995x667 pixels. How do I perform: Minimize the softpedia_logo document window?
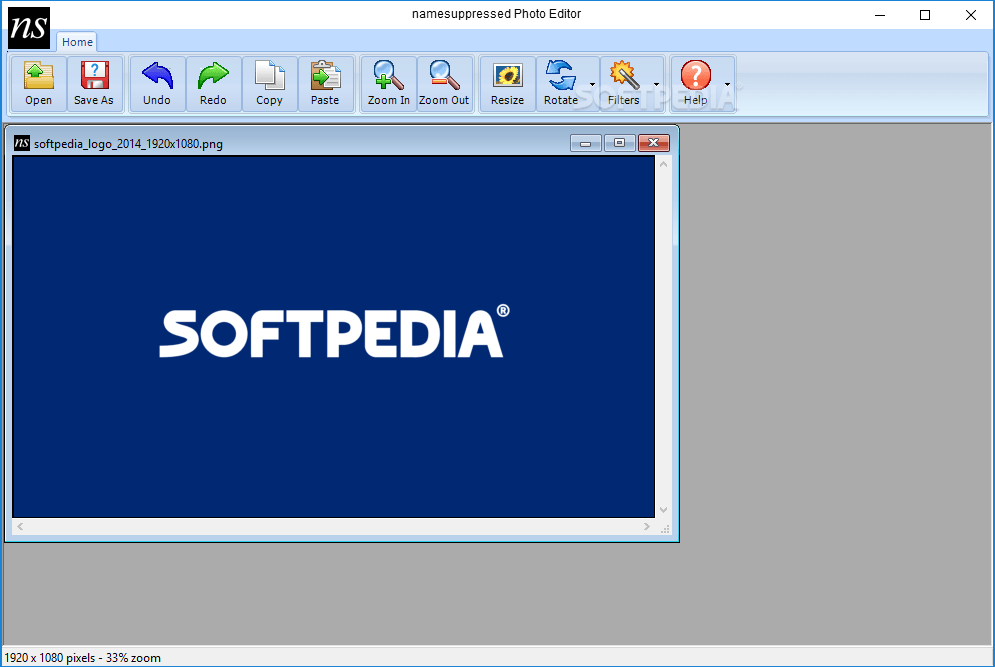tap(586, 143)
